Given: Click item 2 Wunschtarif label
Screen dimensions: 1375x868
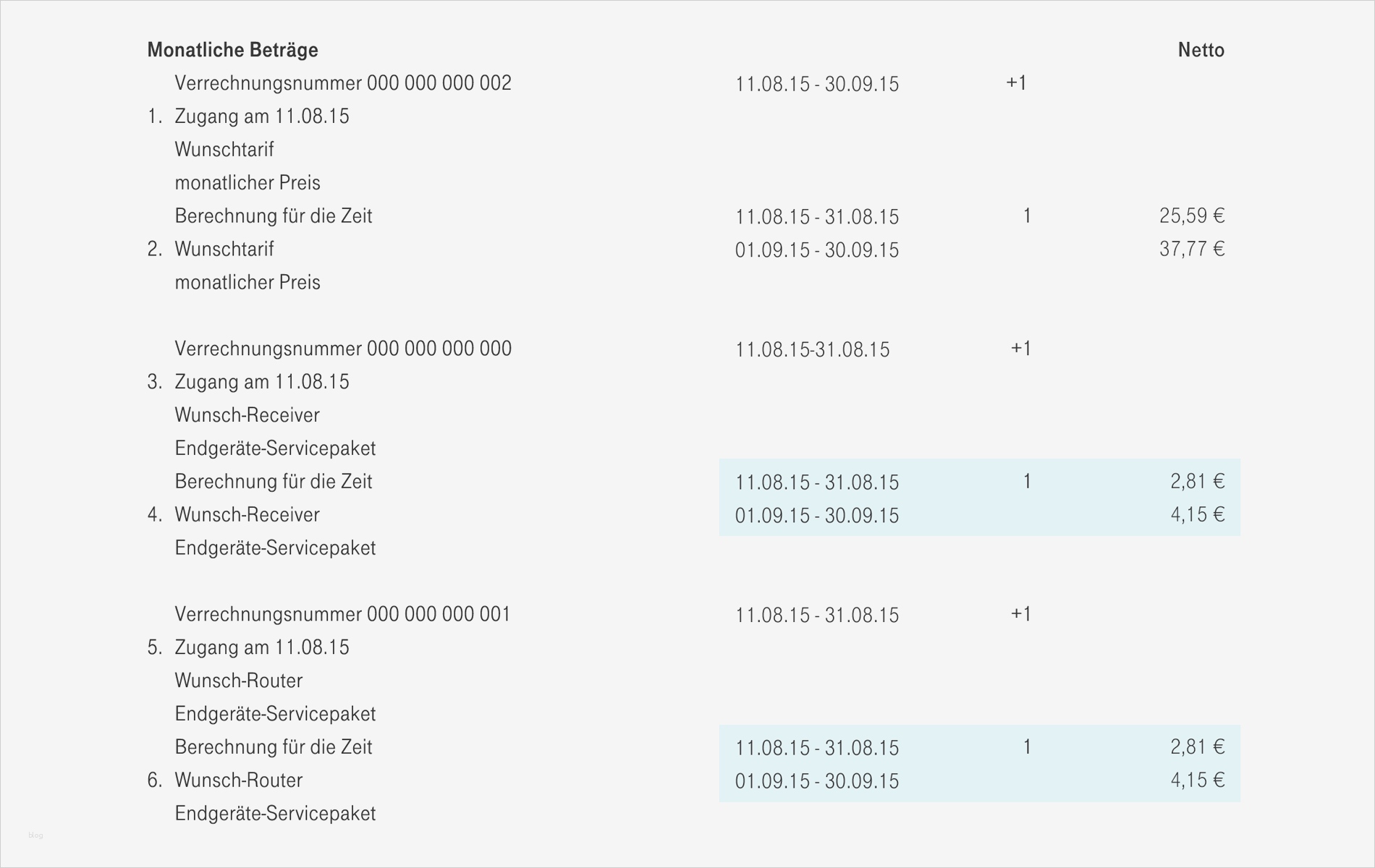Looking at the screenshot, I should (224, 249).
